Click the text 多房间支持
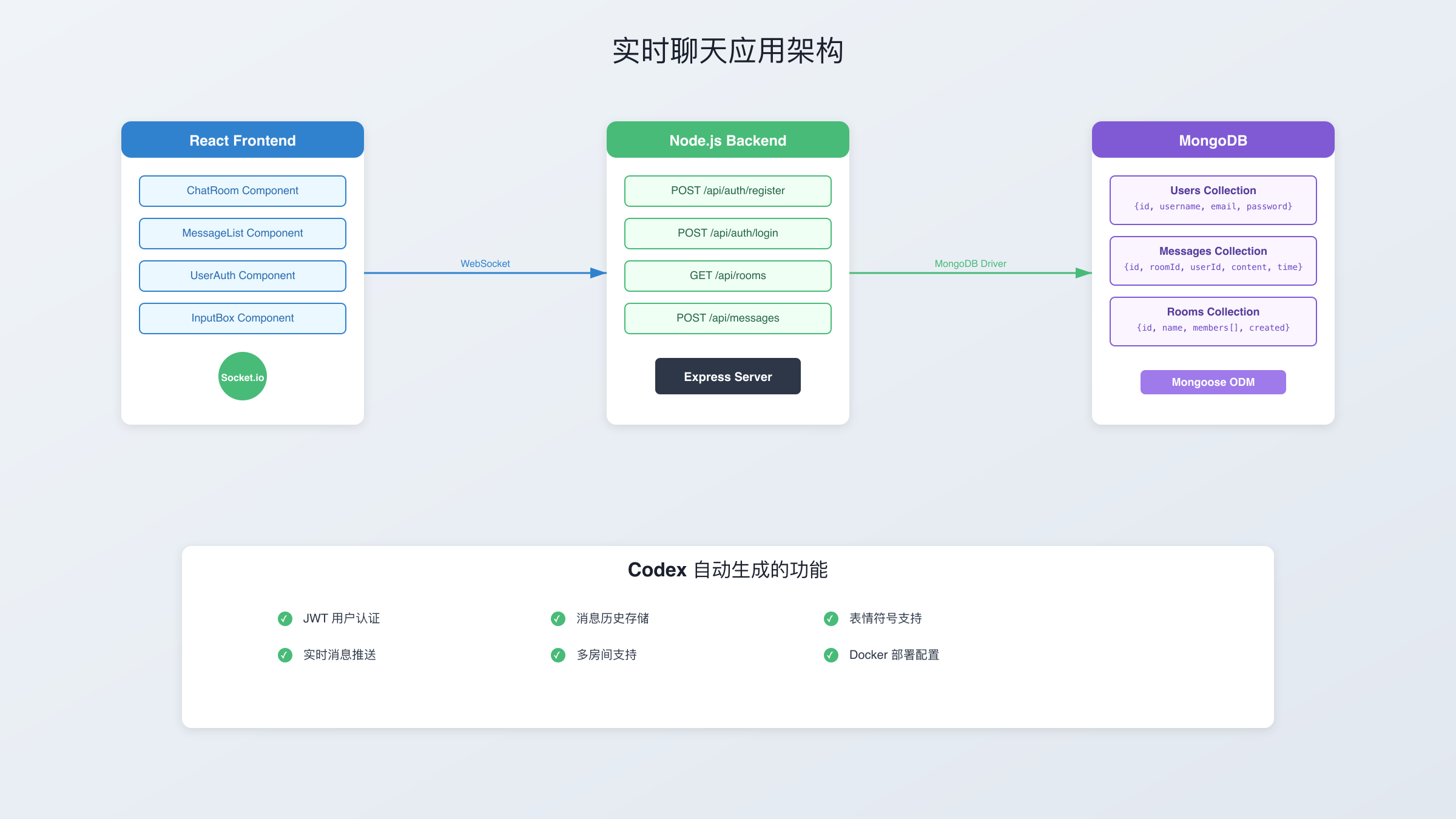This screenshot has height=819, width=1456. click(607, 655)
